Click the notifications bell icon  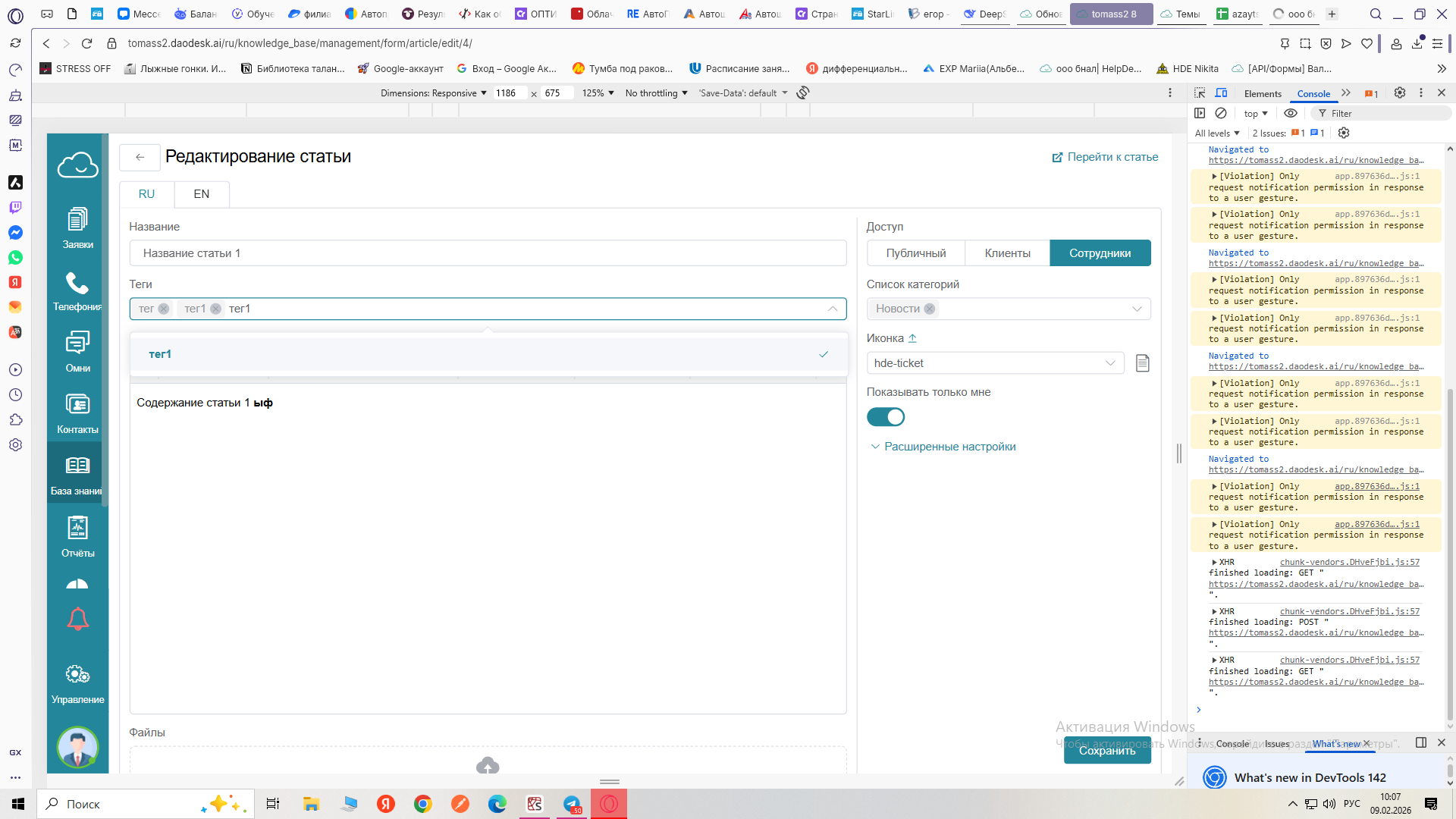pyautogui.click(x=77, y=620)
